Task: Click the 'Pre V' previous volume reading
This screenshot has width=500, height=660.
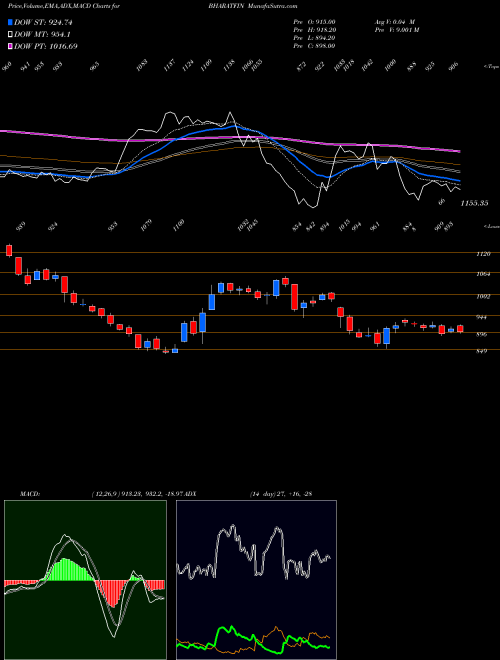Action: (x=396, y=30)
